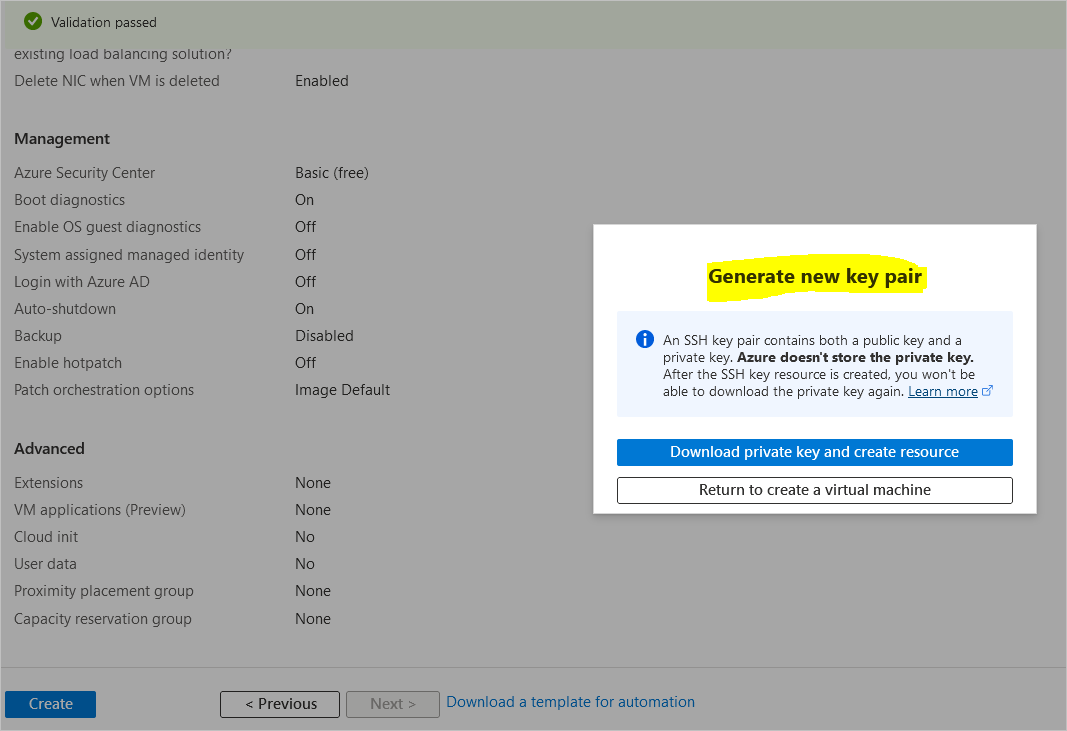Click Capacity reservation group label
Viewport: 1067px width, 731px height.
tap(103, 619)
